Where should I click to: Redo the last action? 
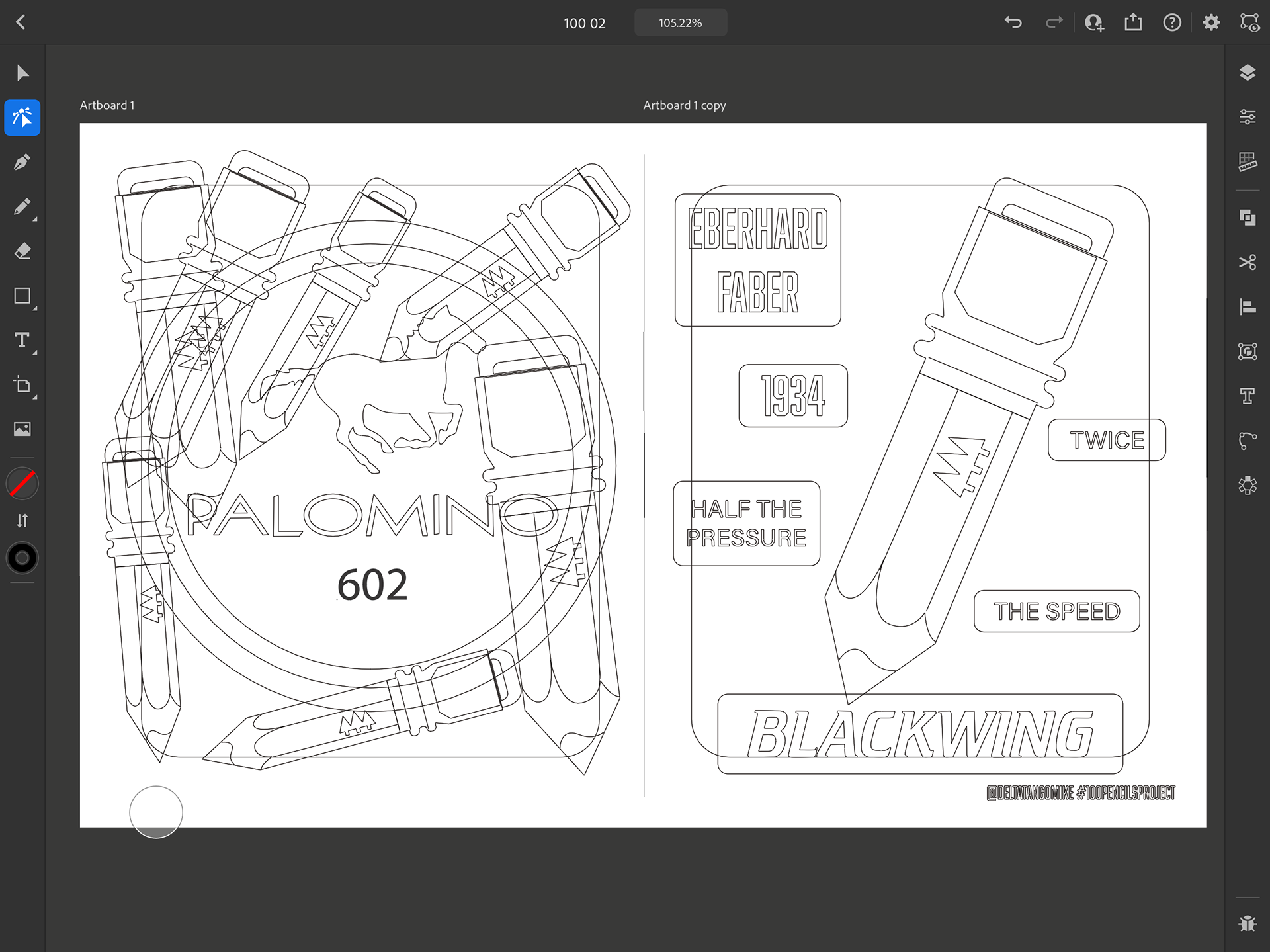[x=1054, y=22]
